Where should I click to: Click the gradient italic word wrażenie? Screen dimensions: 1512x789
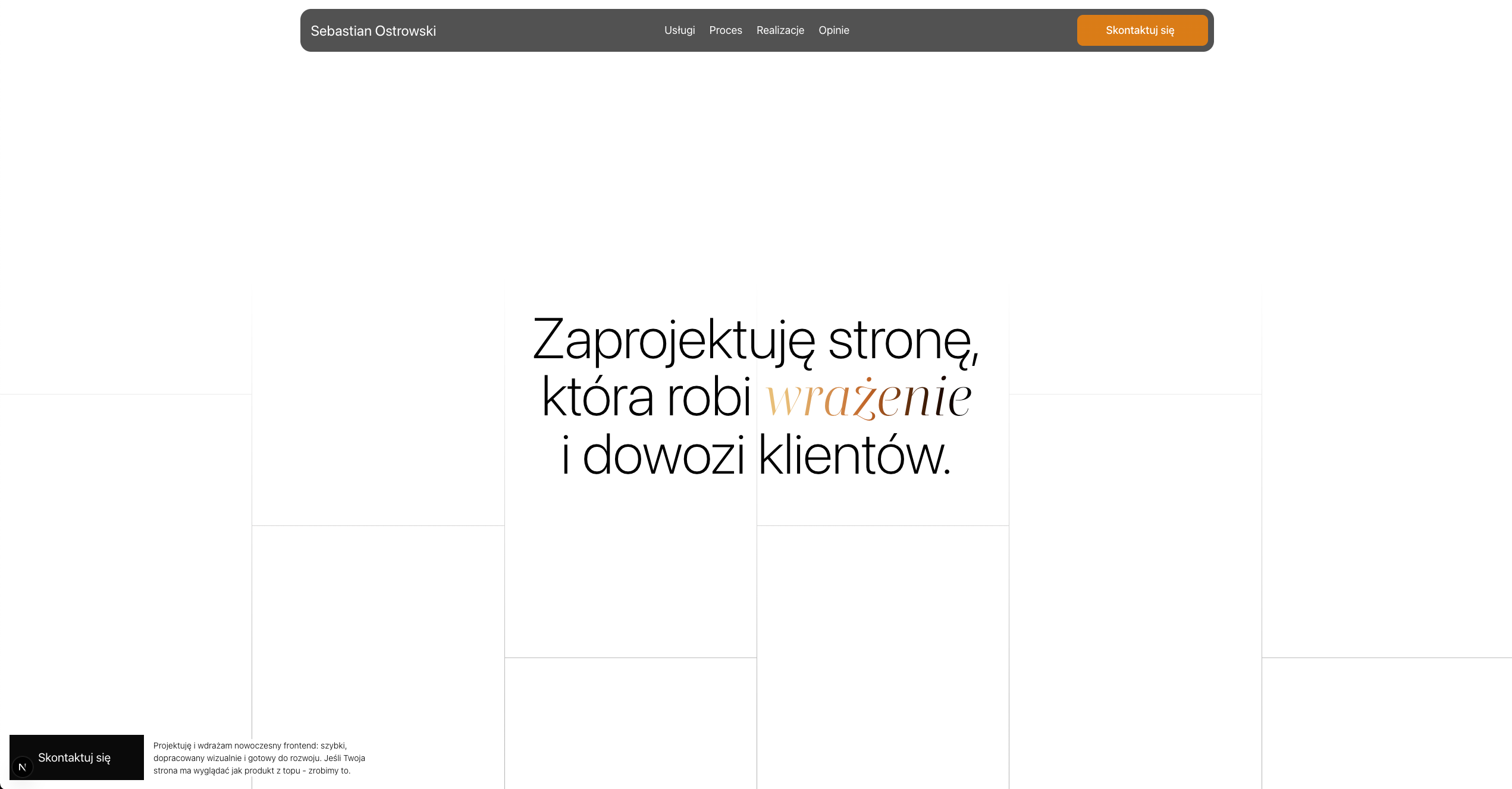[x=868, y=397]
